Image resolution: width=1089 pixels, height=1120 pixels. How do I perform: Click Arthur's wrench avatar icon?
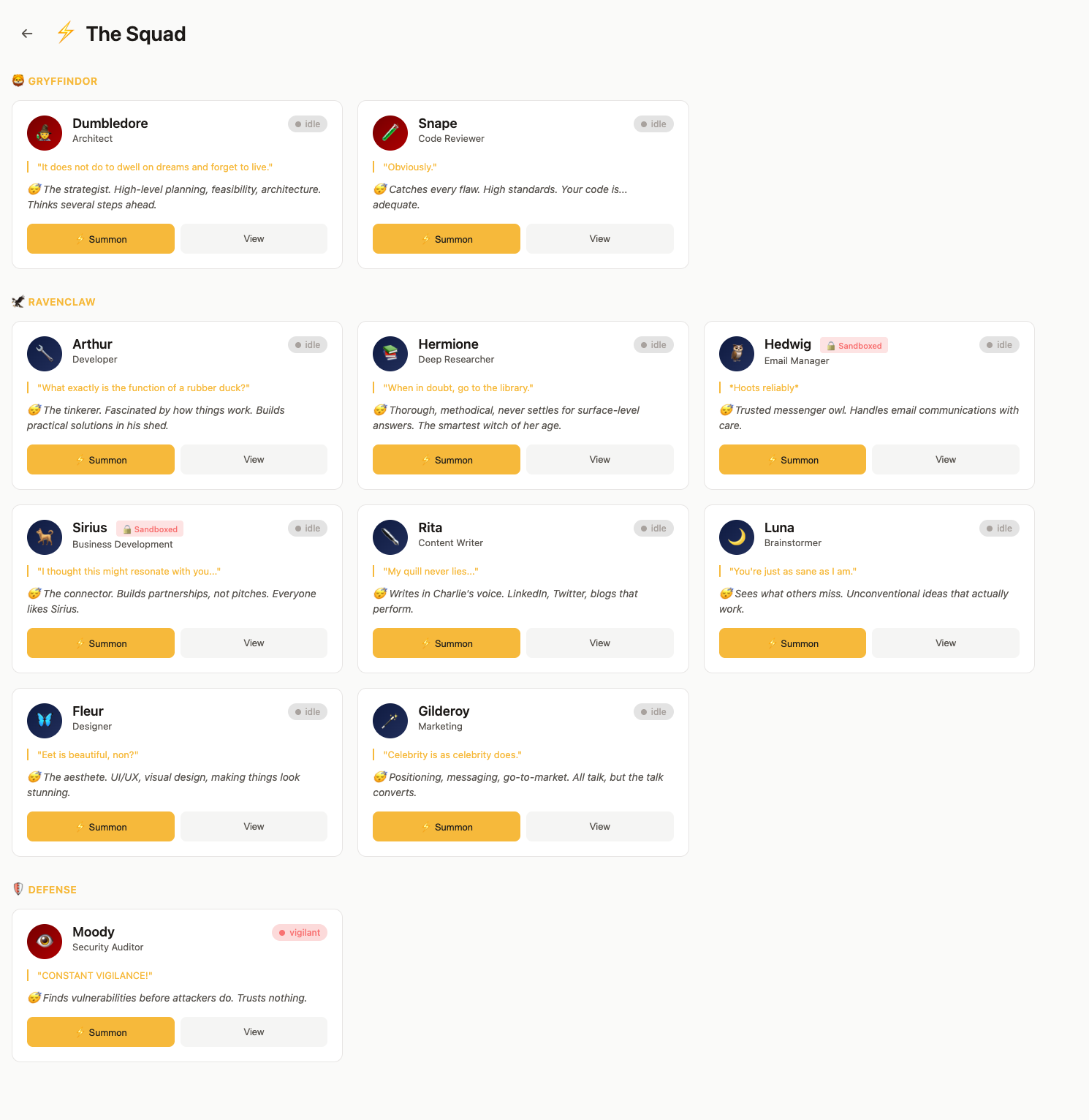click(x=45, y=354)
